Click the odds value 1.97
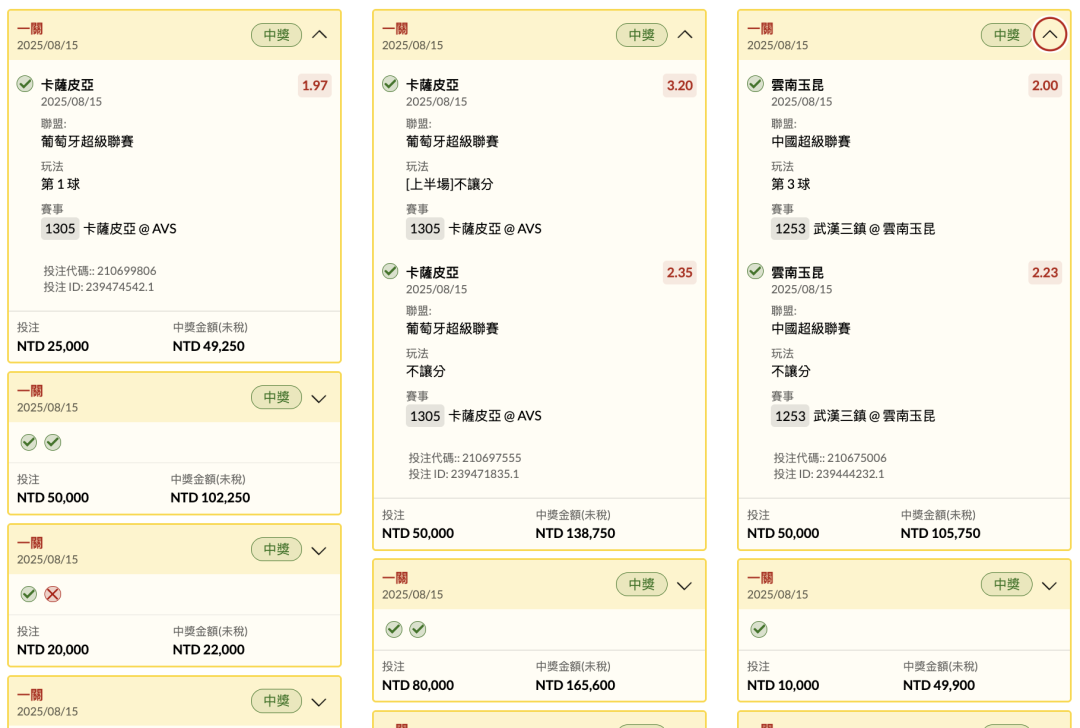This screenshot has width=1080, height=728. coord(315,85)
